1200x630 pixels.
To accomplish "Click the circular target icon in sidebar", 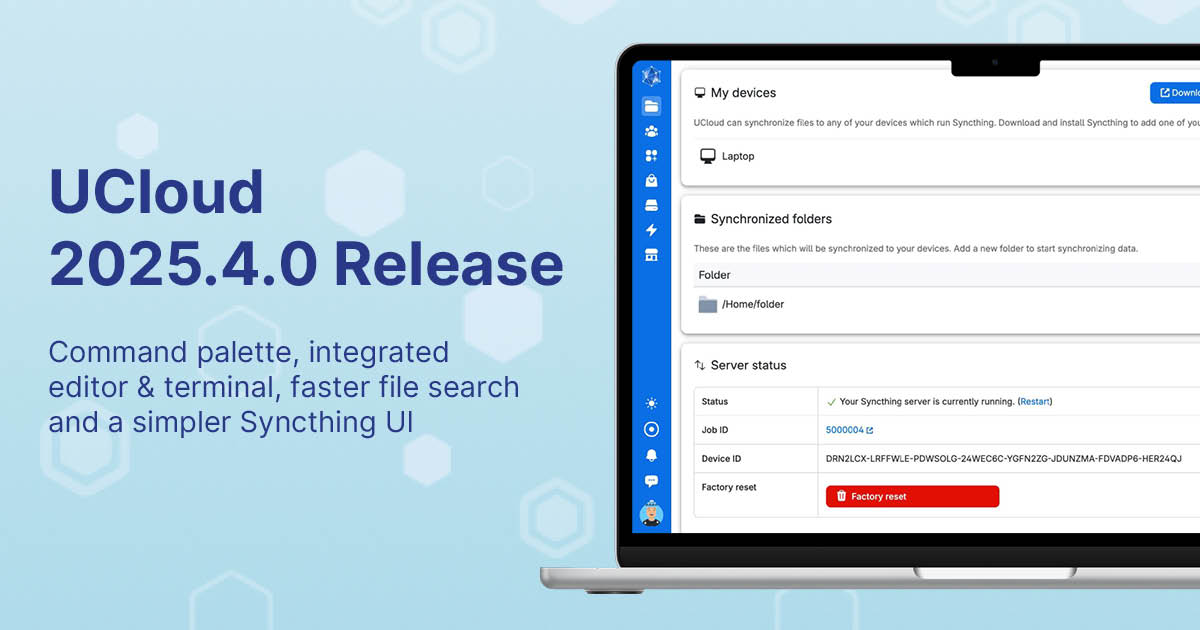I will [651, 430].
